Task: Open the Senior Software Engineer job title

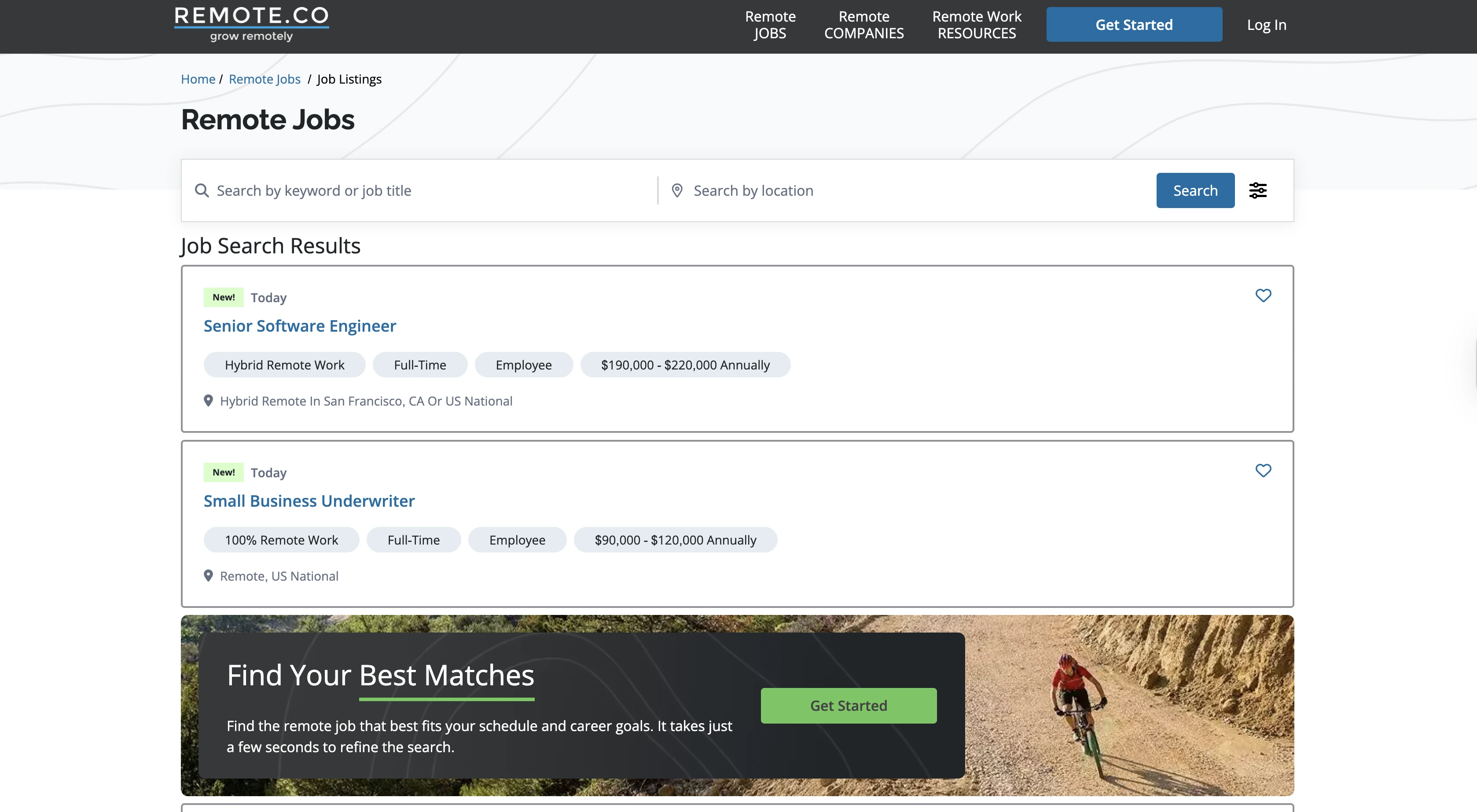Action: pyautogui.click(x=299, y=326)
